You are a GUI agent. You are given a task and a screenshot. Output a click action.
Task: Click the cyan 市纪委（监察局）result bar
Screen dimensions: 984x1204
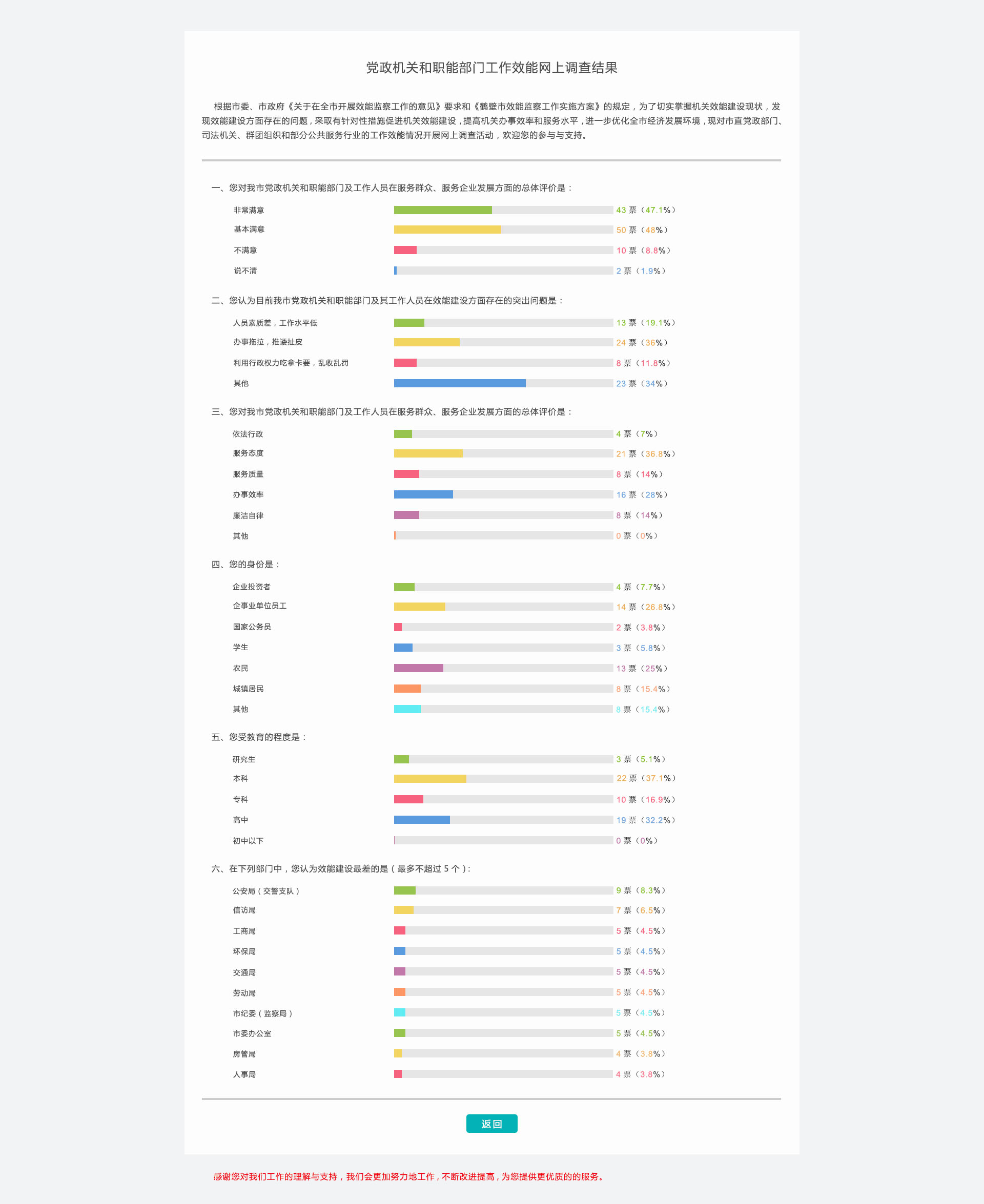point(400,1012)
